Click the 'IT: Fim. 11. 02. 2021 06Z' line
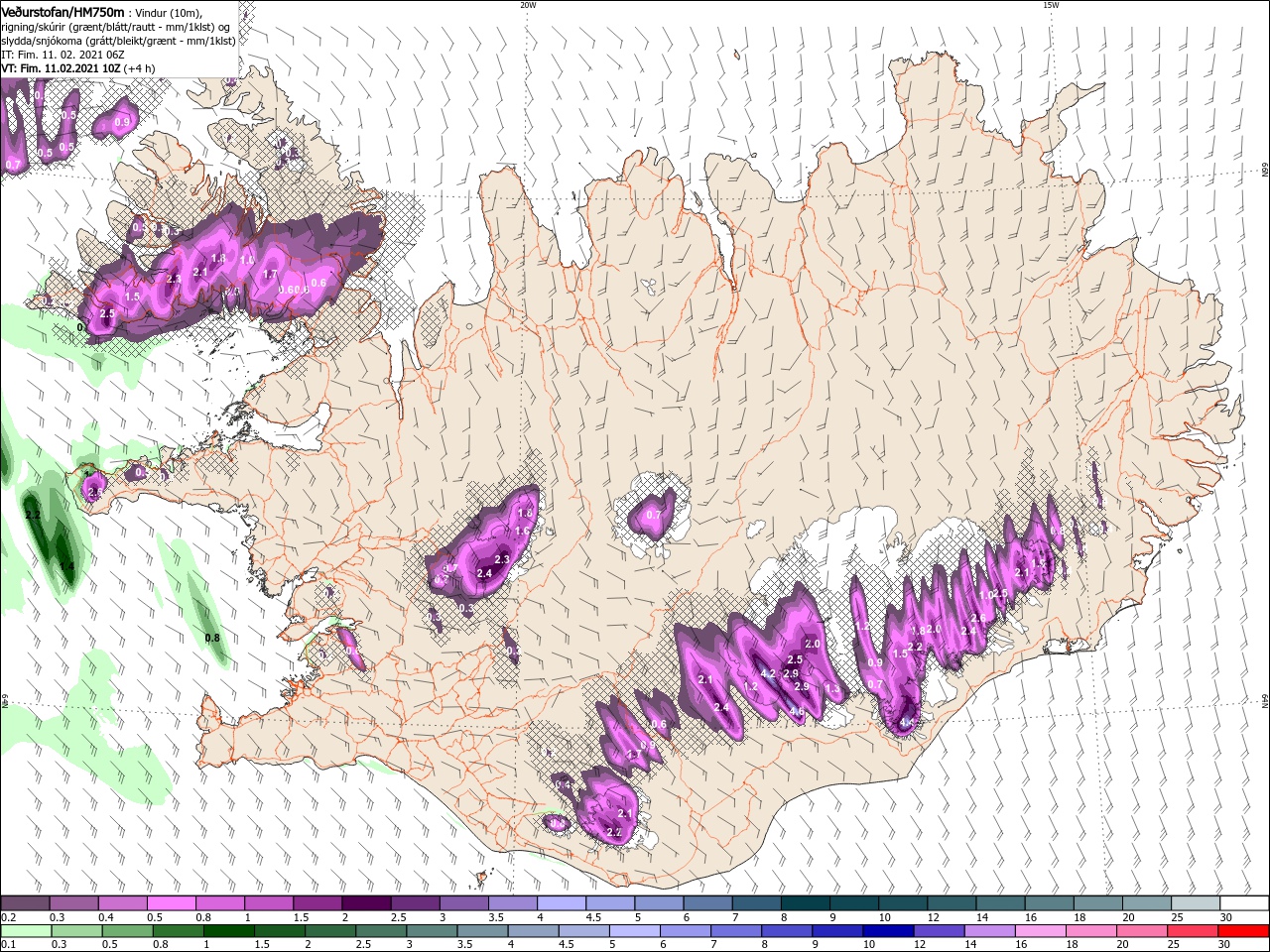The image size is (1270, 952). [x=63, y=55]
